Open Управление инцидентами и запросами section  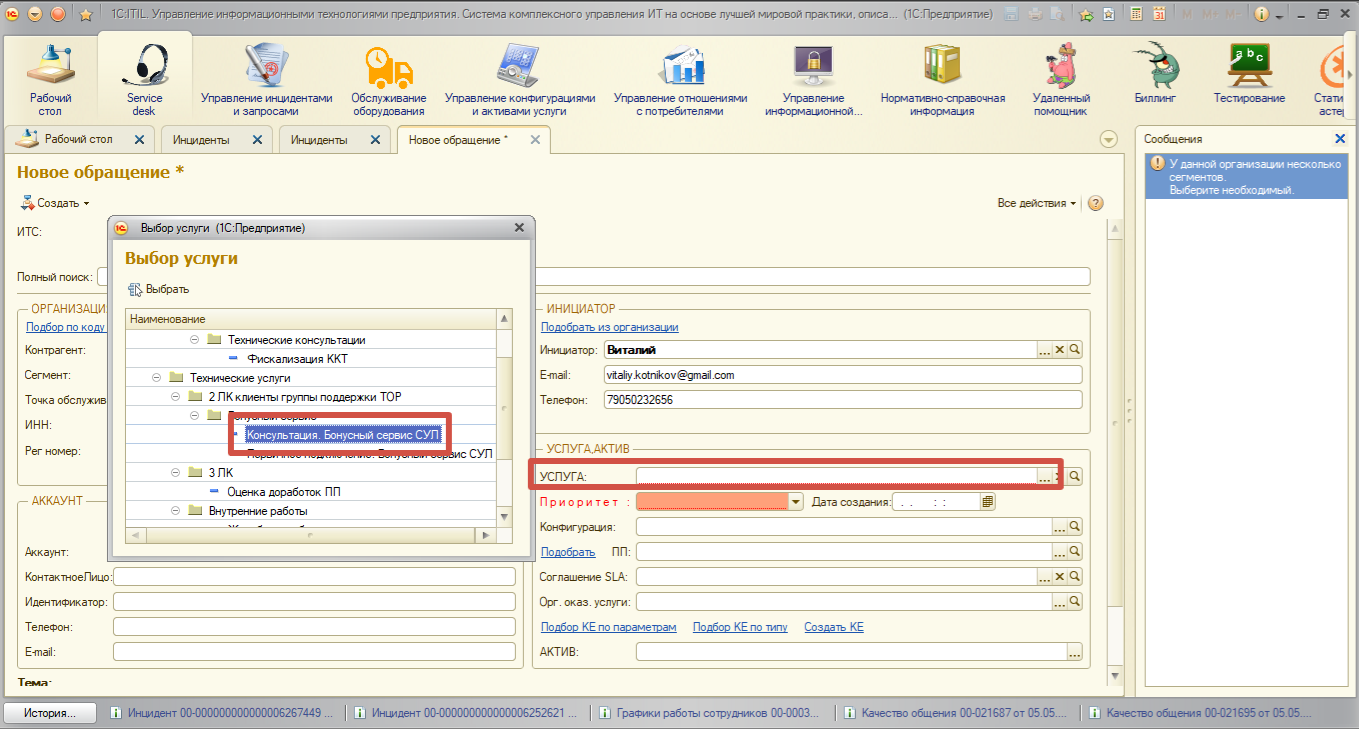click(x=266, y=80)
